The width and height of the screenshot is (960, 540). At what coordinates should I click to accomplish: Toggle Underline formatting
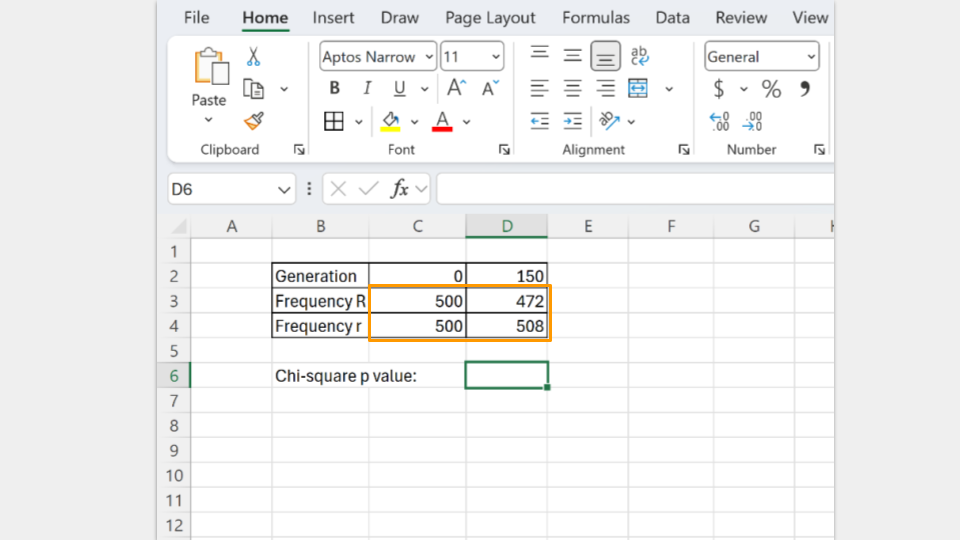399,89
